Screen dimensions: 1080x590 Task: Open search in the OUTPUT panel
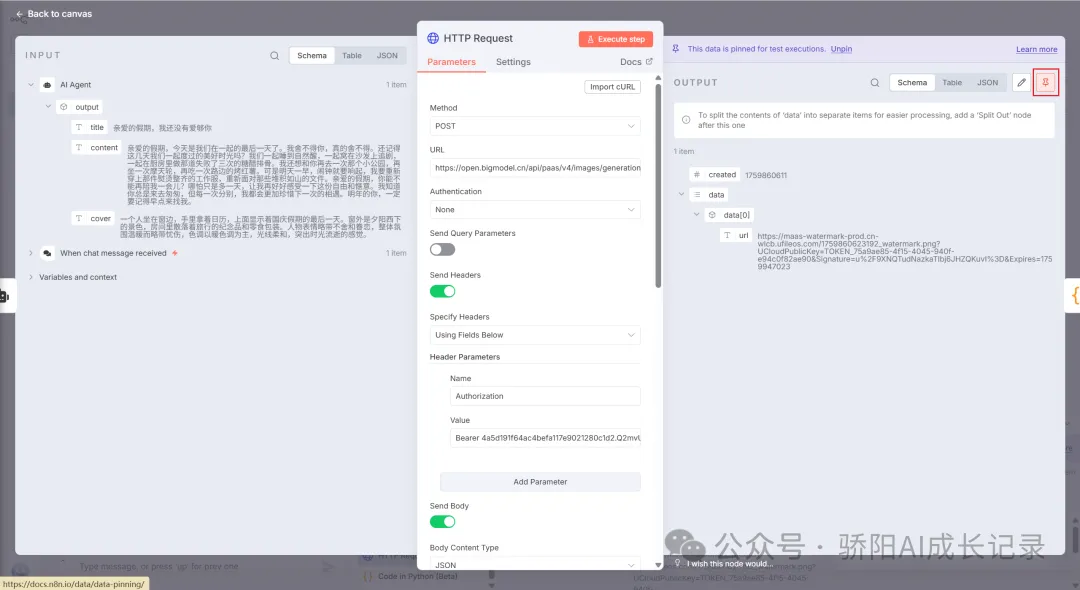[875, 83]
